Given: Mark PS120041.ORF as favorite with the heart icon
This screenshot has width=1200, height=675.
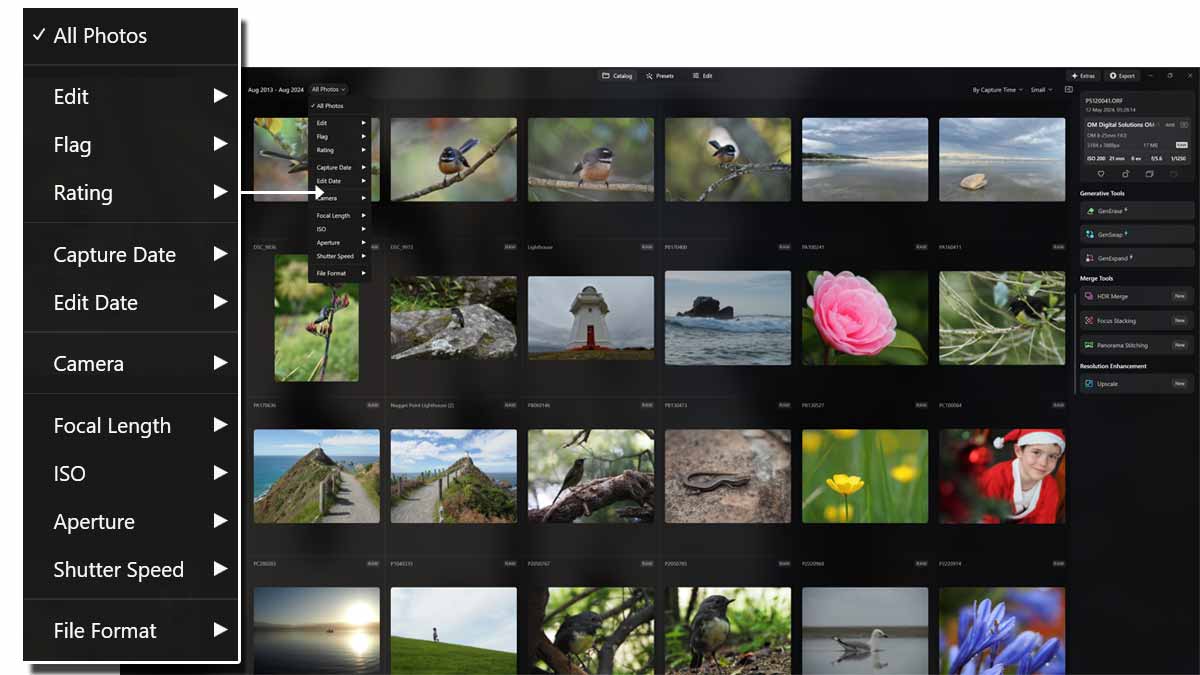Looking at the screenshot, I should point(1101,174).
